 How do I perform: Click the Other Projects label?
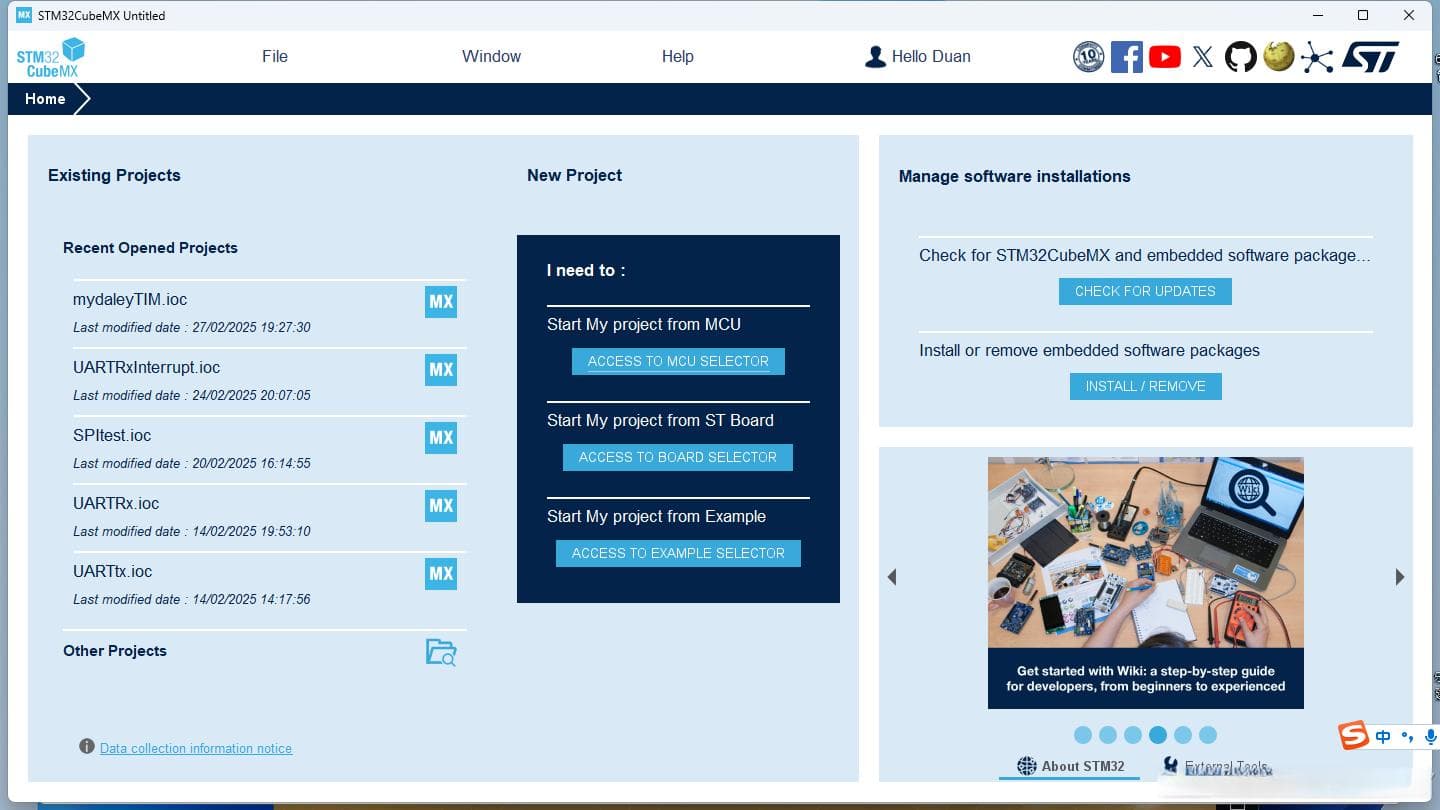tap(115, 650)
